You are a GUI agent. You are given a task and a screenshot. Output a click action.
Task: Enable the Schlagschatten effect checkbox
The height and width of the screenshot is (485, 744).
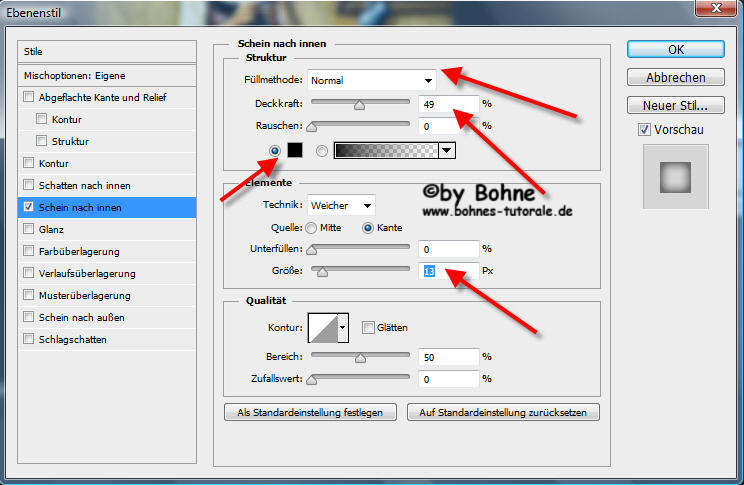(x=27, y=339)
